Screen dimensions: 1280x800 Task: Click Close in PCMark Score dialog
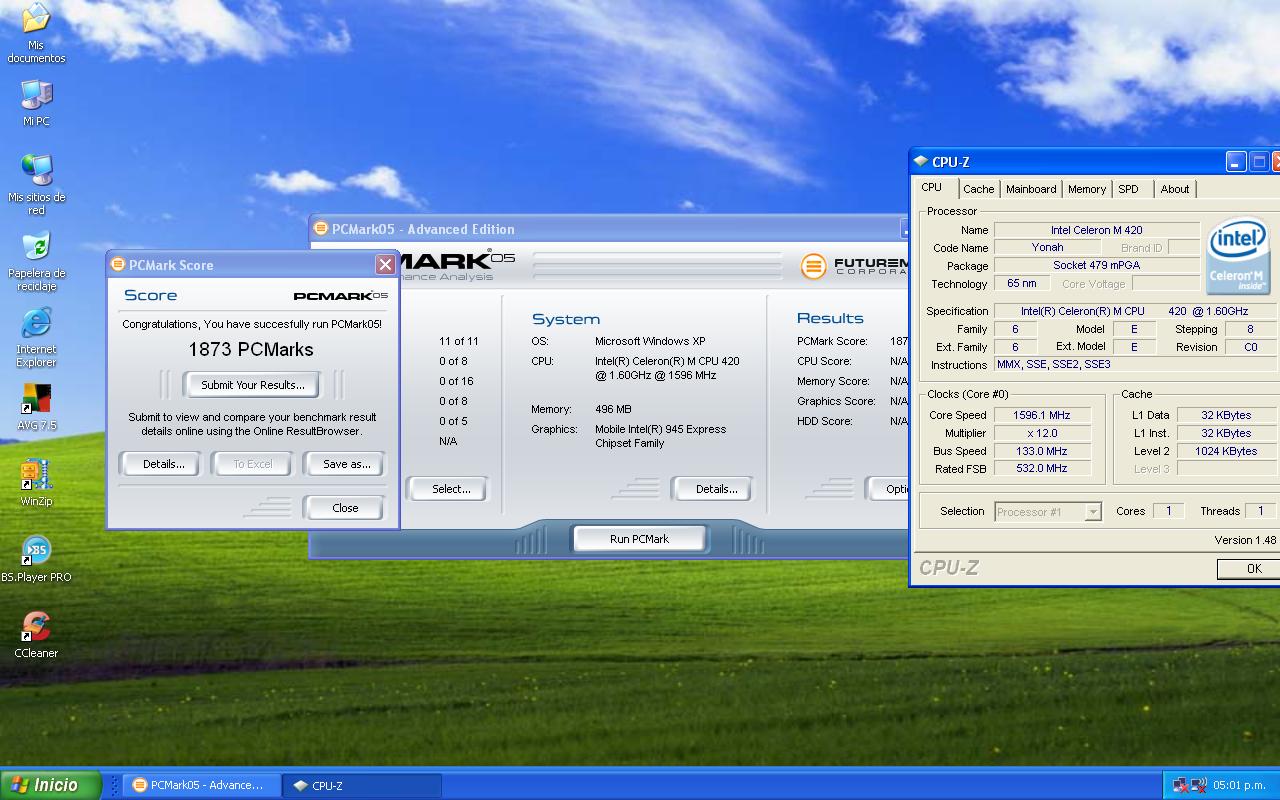click(x=345, y=508)
